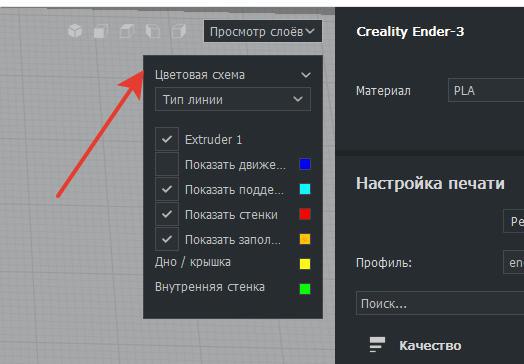This screenshot has height=364, width=524.
Task: Uncheck the Показать запол... checkbox
Action: 167,239
